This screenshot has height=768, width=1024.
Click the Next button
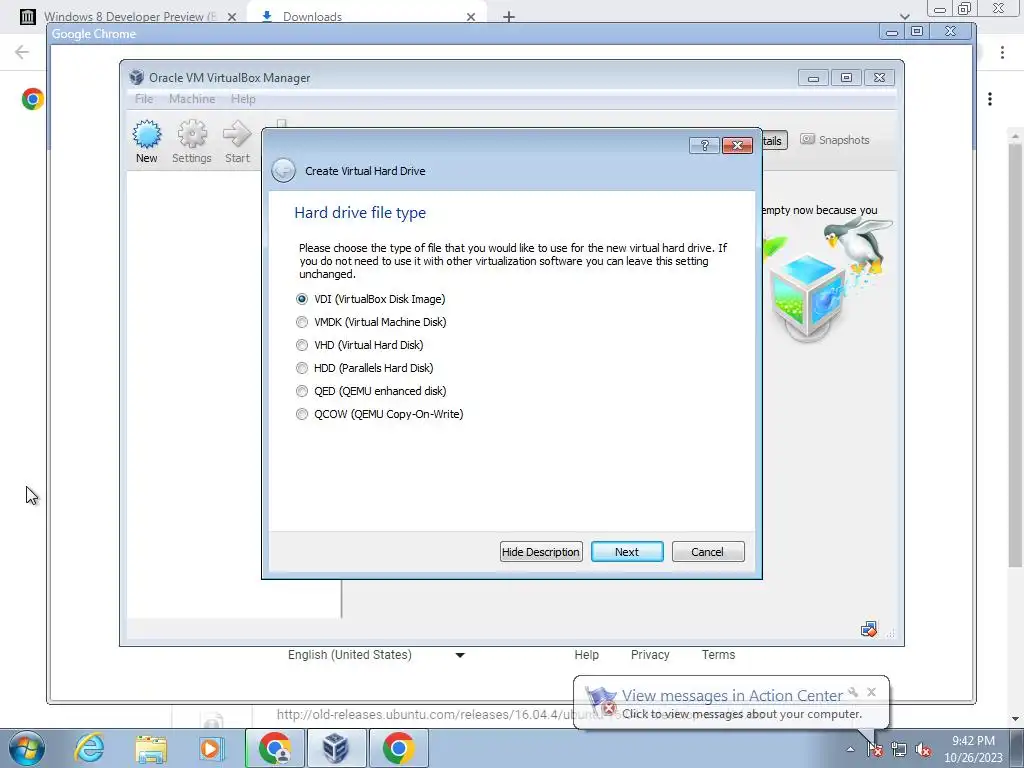coord(627,552)
